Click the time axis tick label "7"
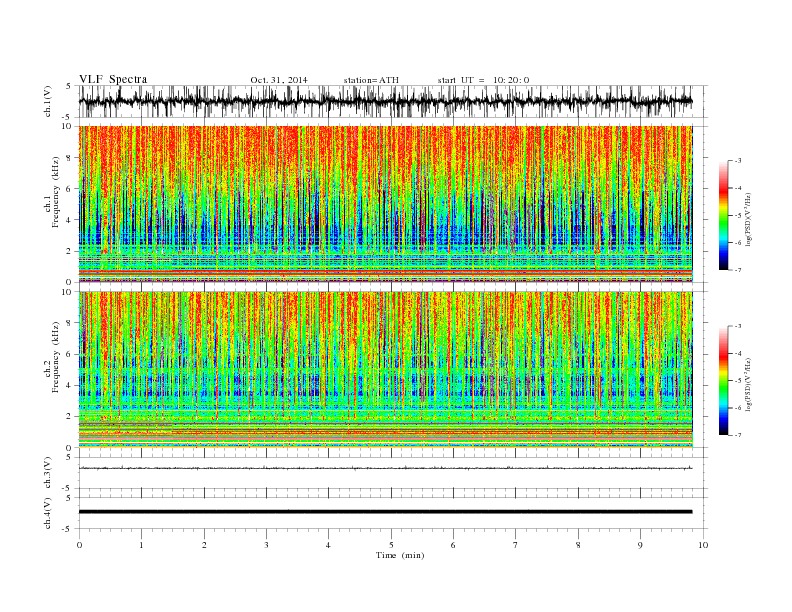The image size is (792, 612). coord(516,545)
